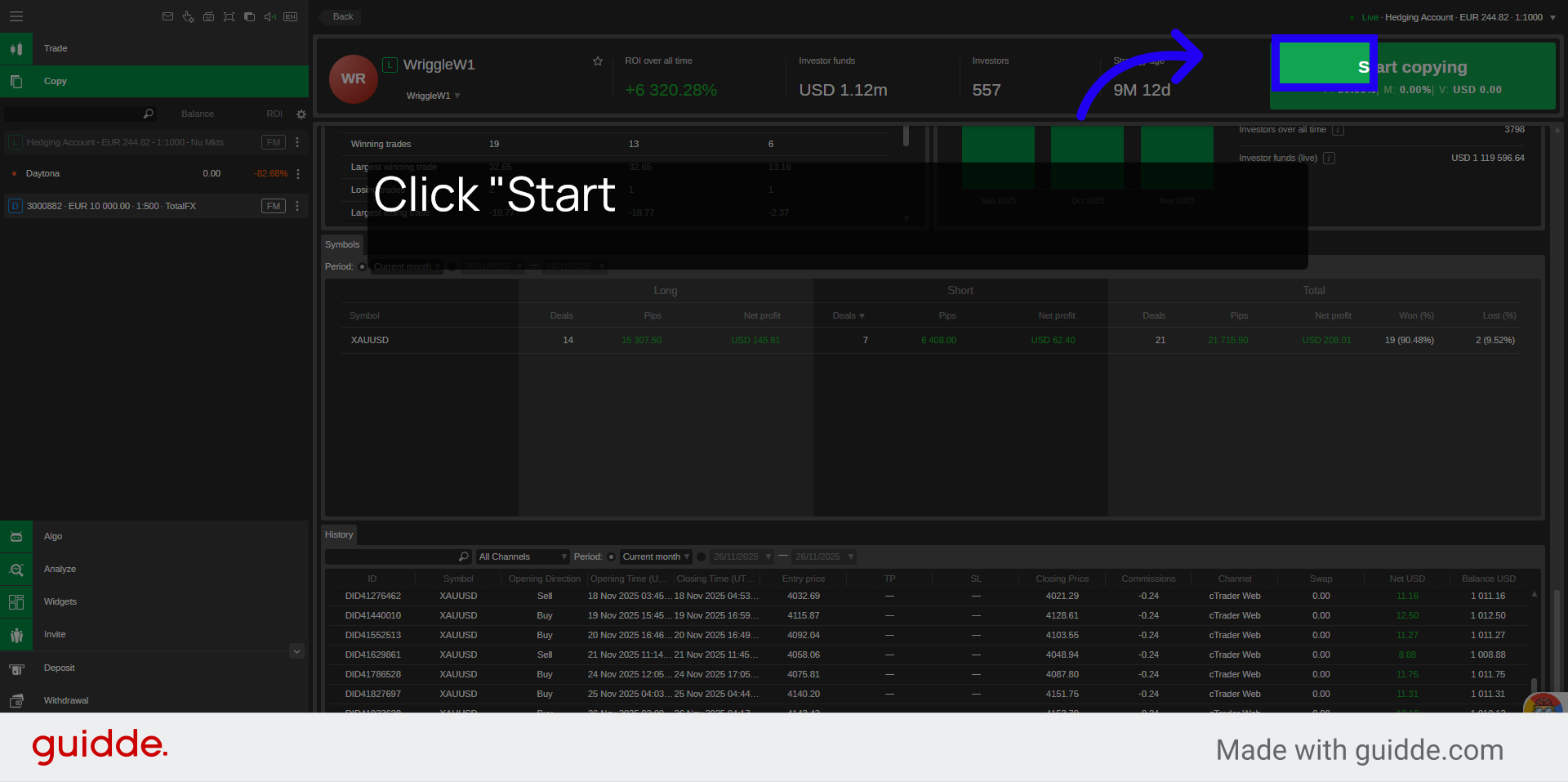Switch to the Symbols tab

point(341,244)
